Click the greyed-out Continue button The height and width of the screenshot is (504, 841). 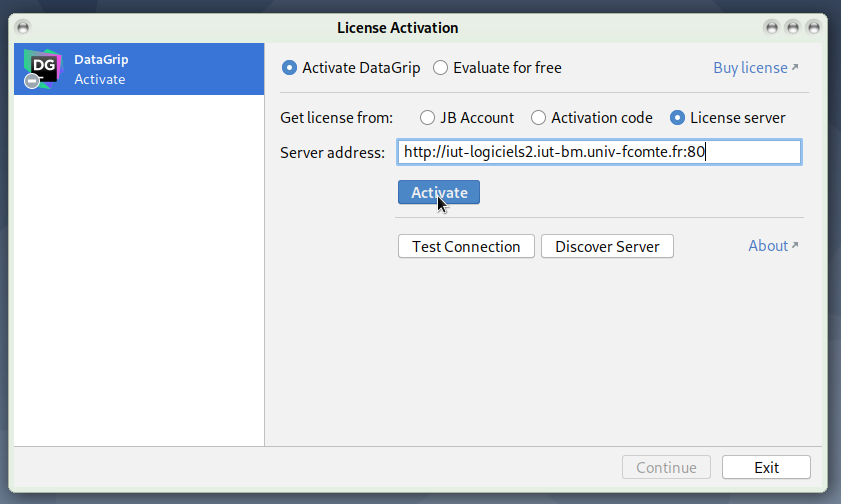(666, 467)
